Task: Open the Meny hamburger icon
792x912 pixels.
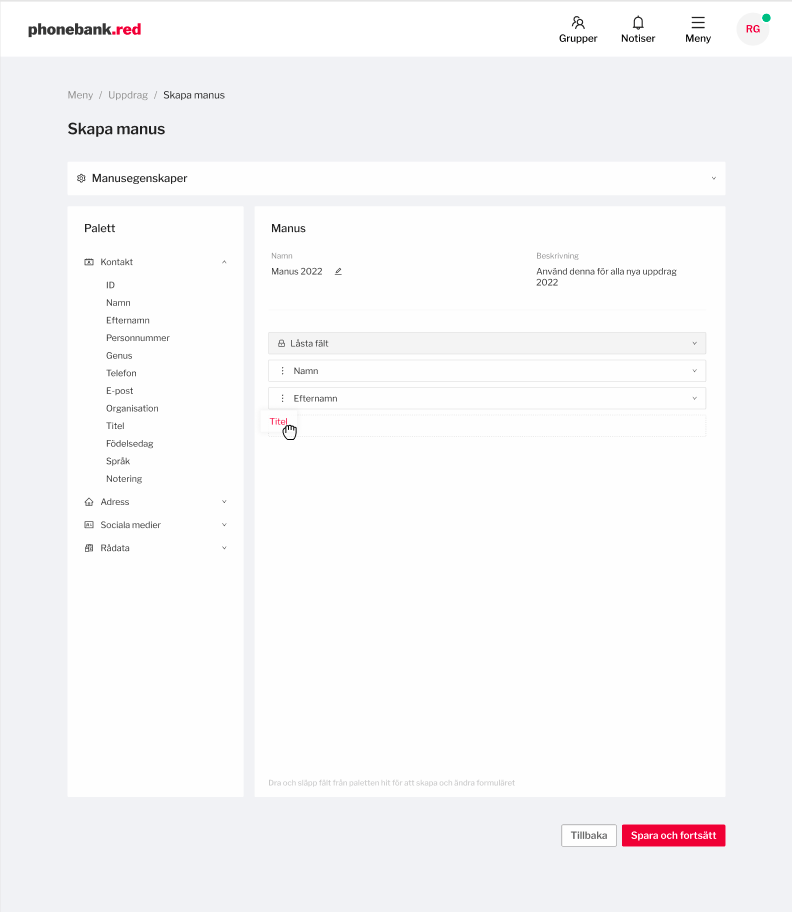Action: 698,22
